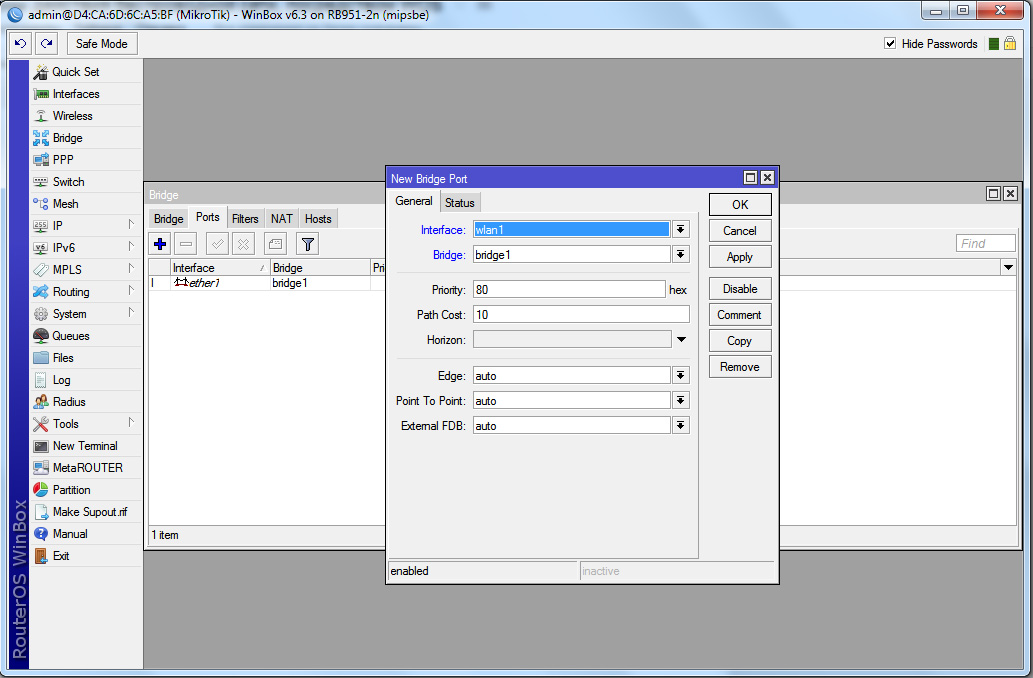Viewport: 1033px width, 678px height.
Task: Open New Terminal in sidebar
Action: tap(84, 446)
